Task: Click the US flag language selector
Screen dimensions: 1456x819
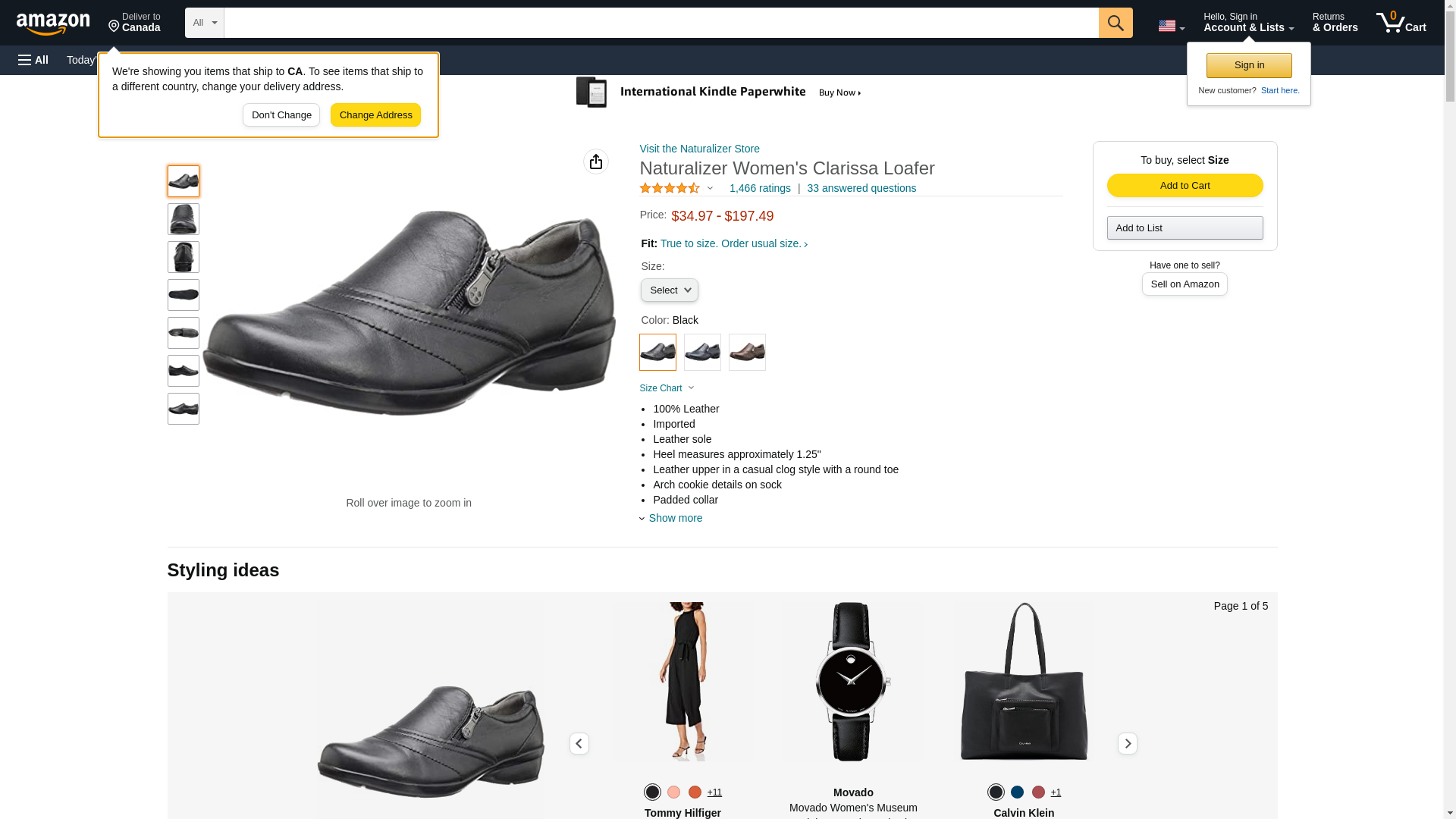Action: (1170, 26)
